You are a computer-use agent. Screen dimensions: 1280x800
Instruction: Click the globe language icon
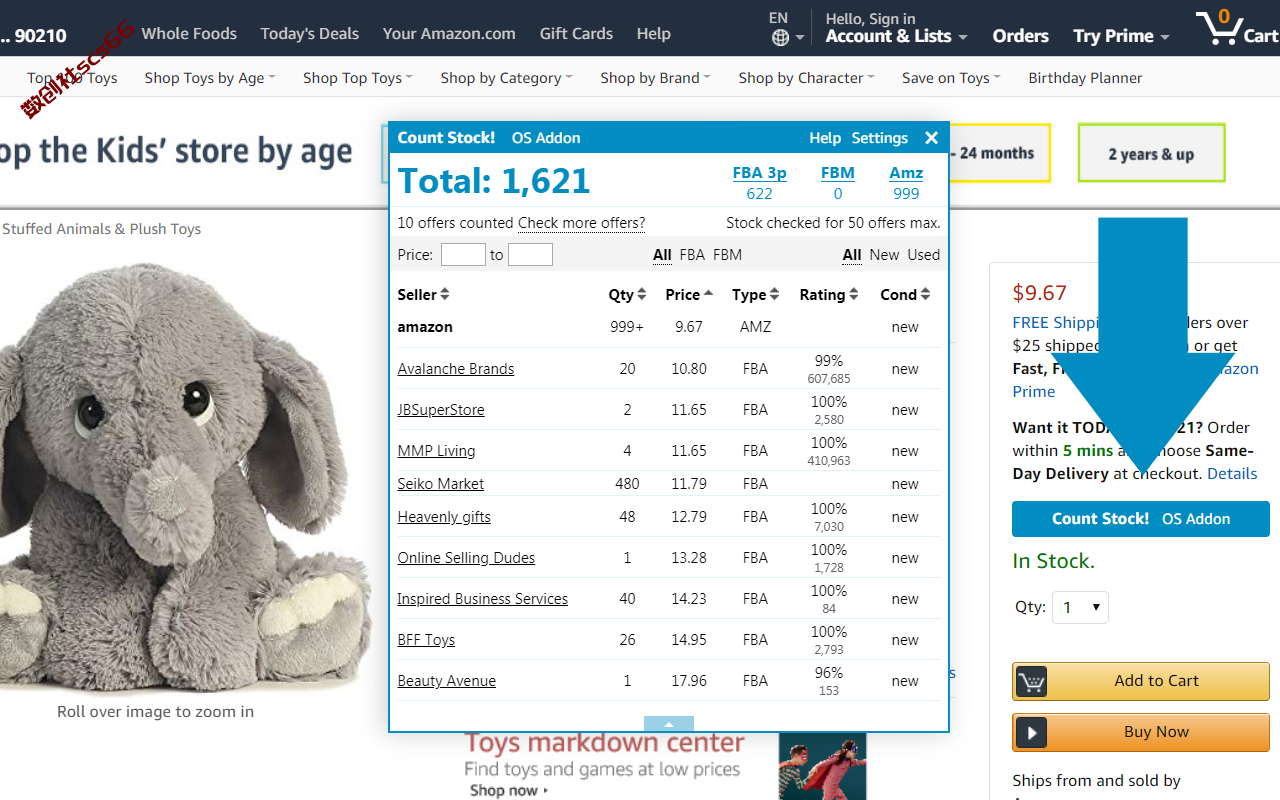[781, 38]
